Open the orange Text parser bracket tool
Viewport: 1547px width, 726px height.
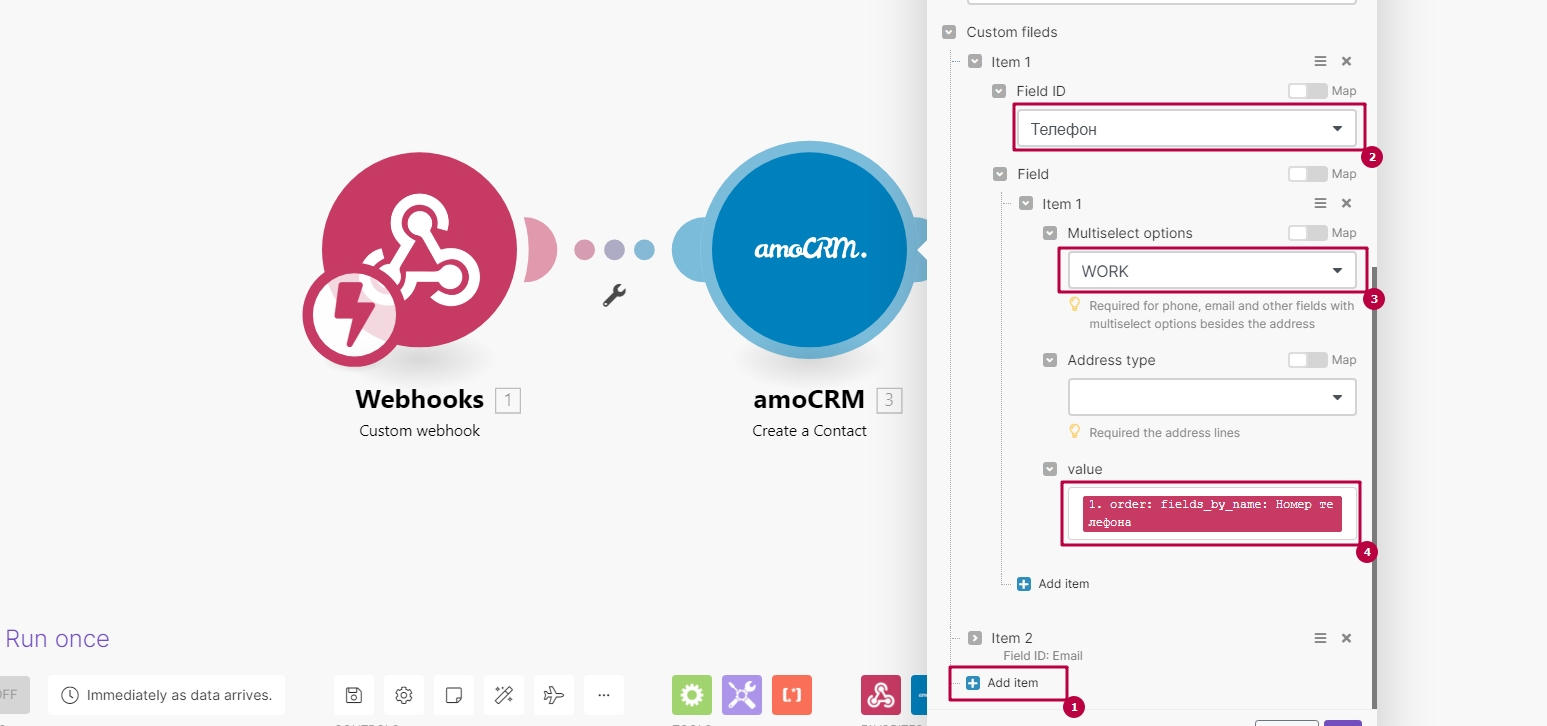coord(792,695)
